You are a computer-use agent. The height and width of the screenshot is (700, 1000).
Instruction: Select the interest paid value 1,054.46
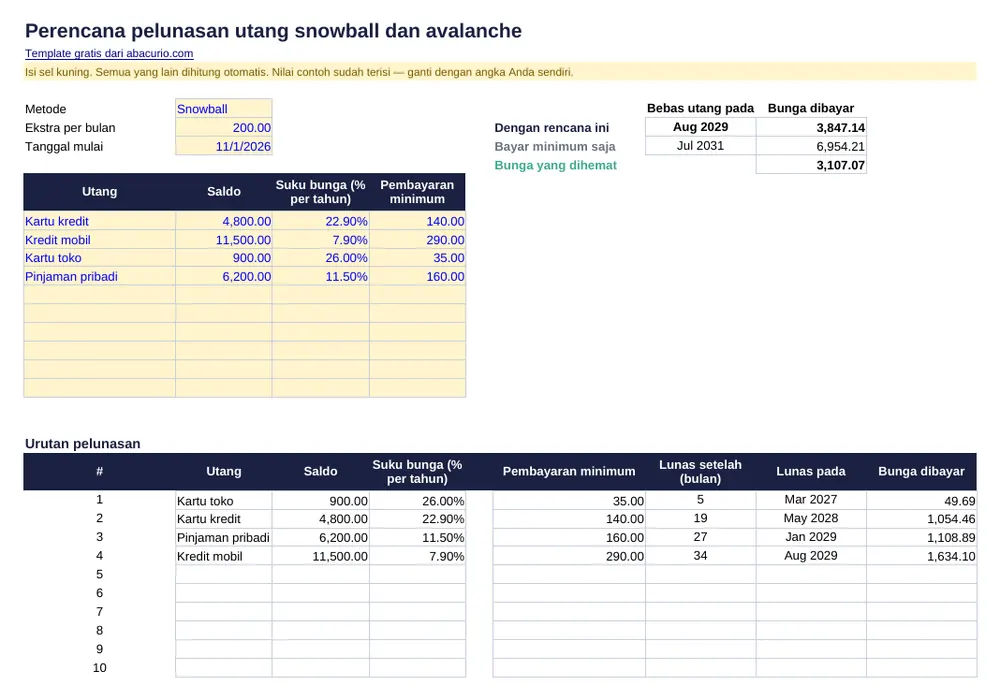point(922,519)
